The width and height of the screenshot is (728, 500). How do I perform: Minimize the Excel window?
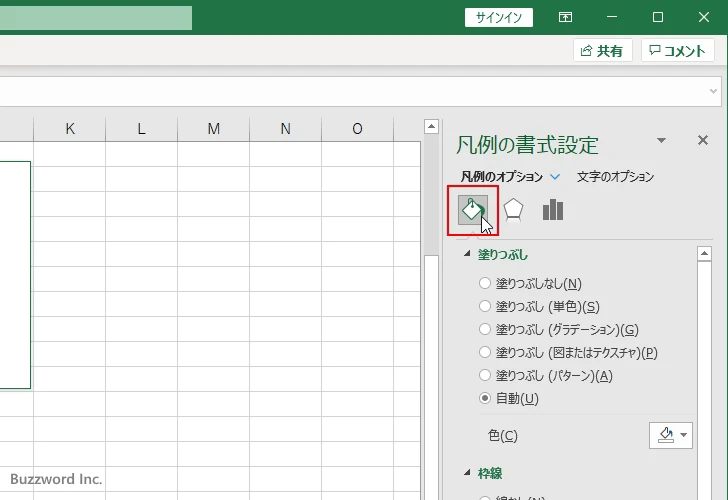point(612,17)
